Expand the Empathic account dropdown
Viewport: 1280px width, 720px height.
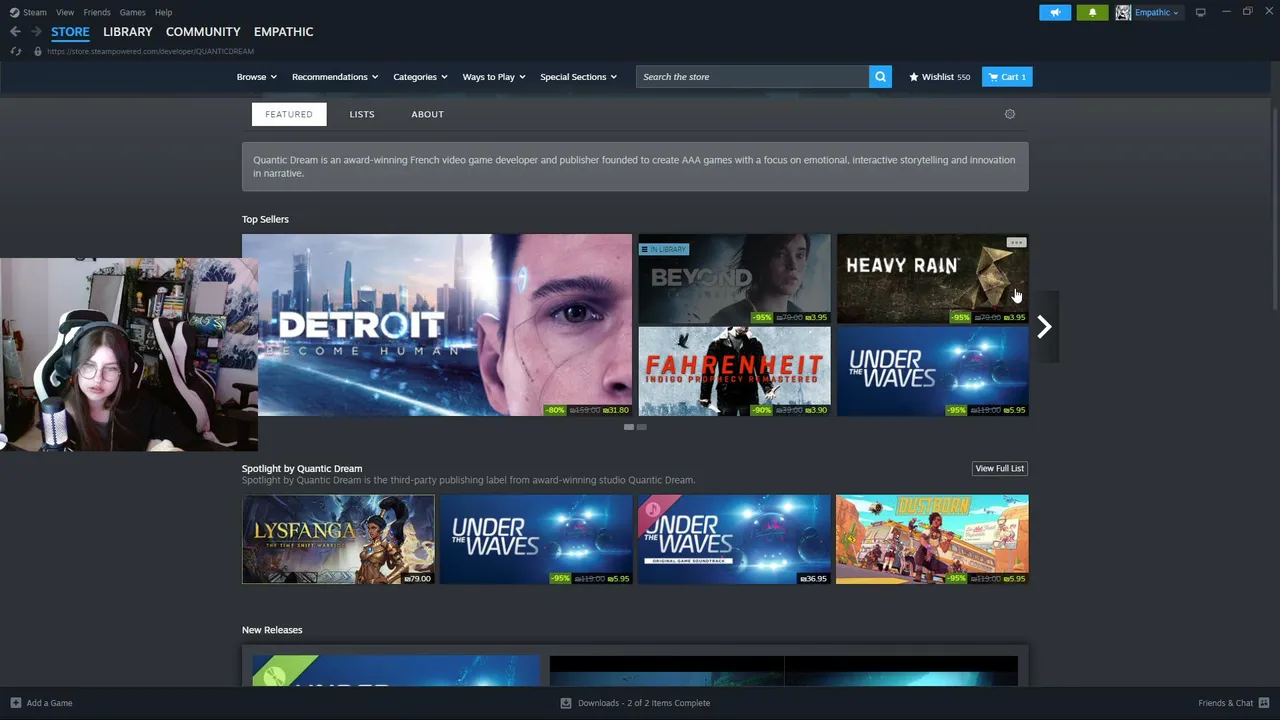point(1157,12)
